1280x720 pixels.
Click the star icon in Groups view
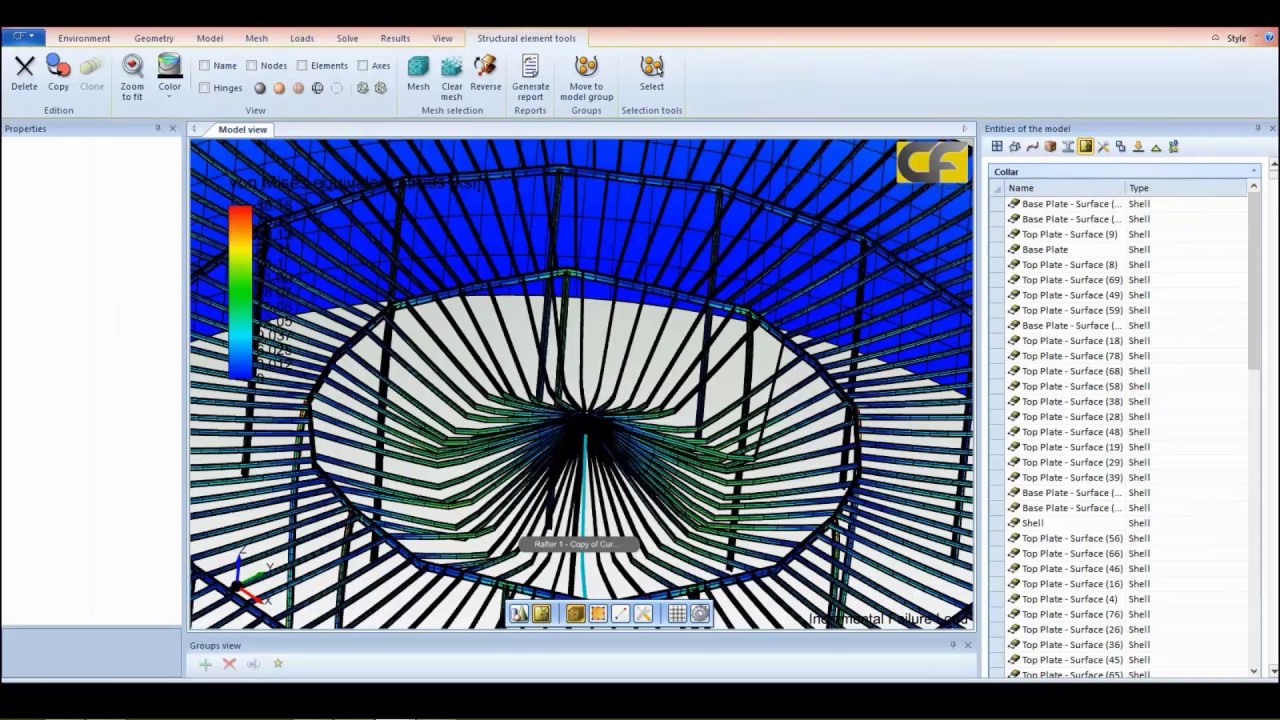(278, 663)
